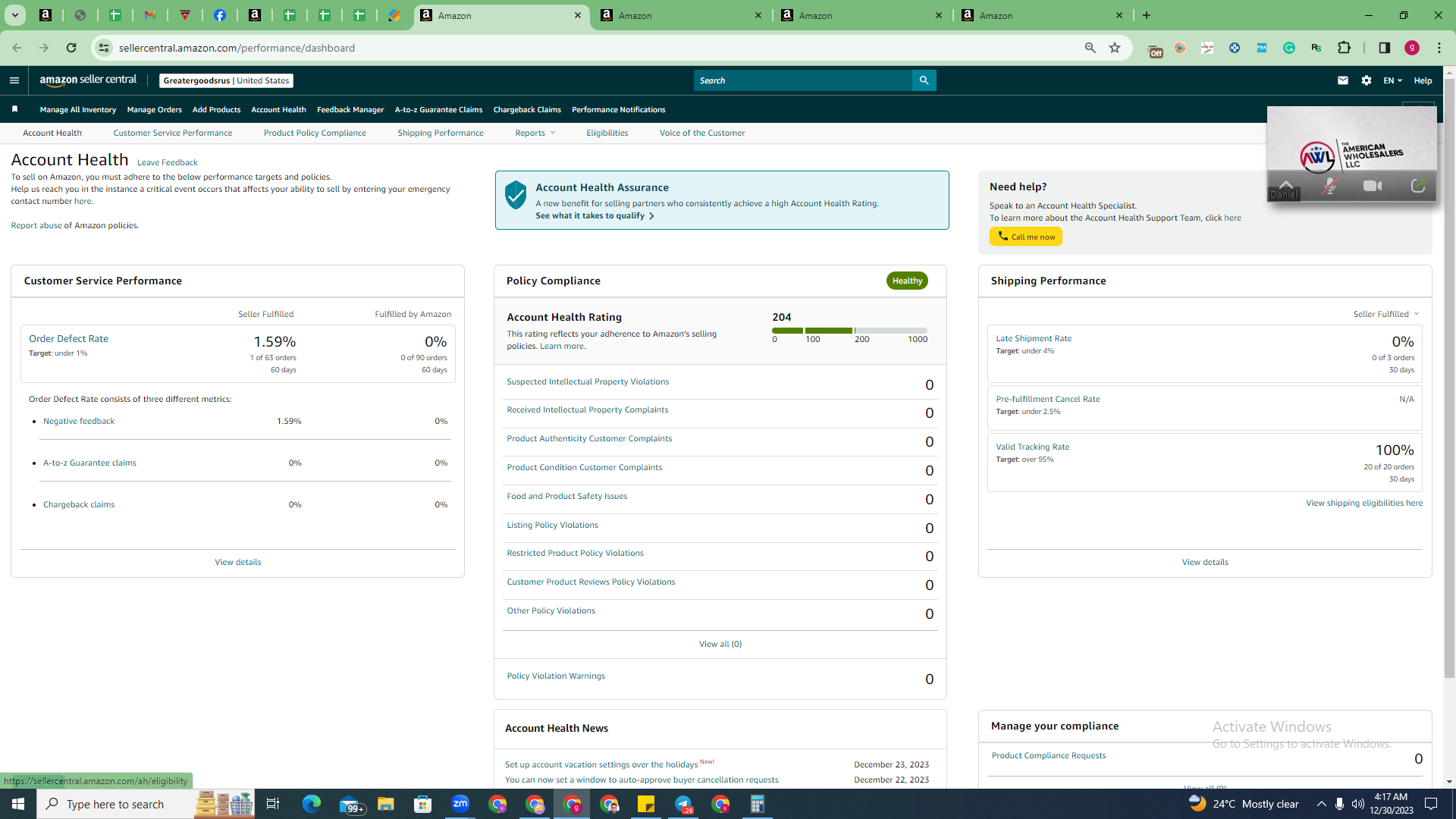Click the Leave Feedback link
Image resolution: width=1456 pixels, height=819 pixels.
[168, 162]
